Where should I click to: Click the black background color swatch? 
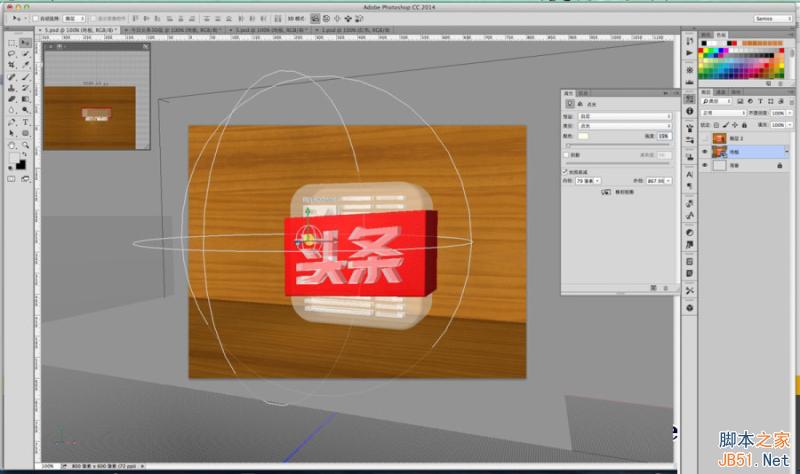tap(21, 165)
